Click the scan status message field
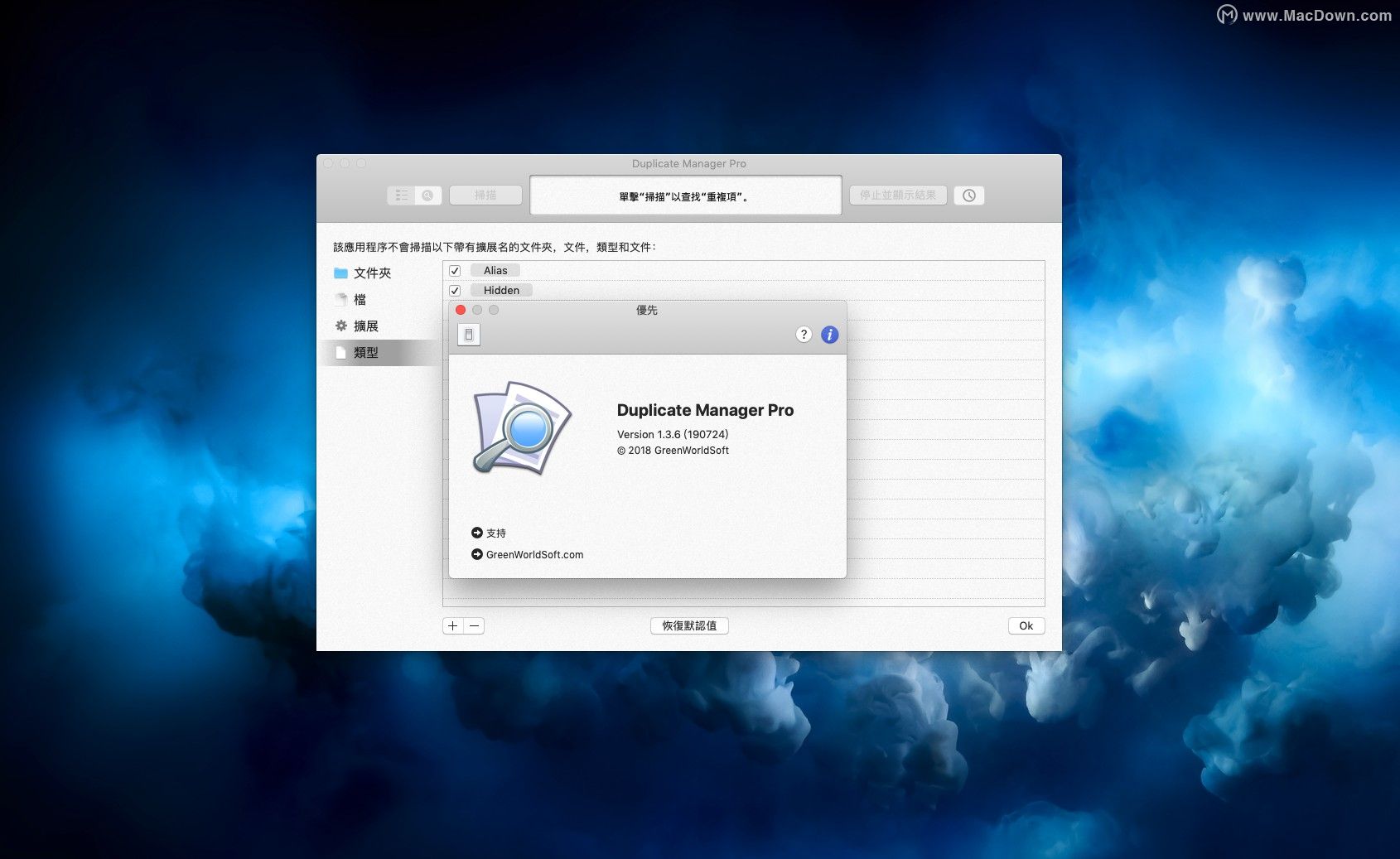This screenshot has height=859, width=1400. [686, 195]
